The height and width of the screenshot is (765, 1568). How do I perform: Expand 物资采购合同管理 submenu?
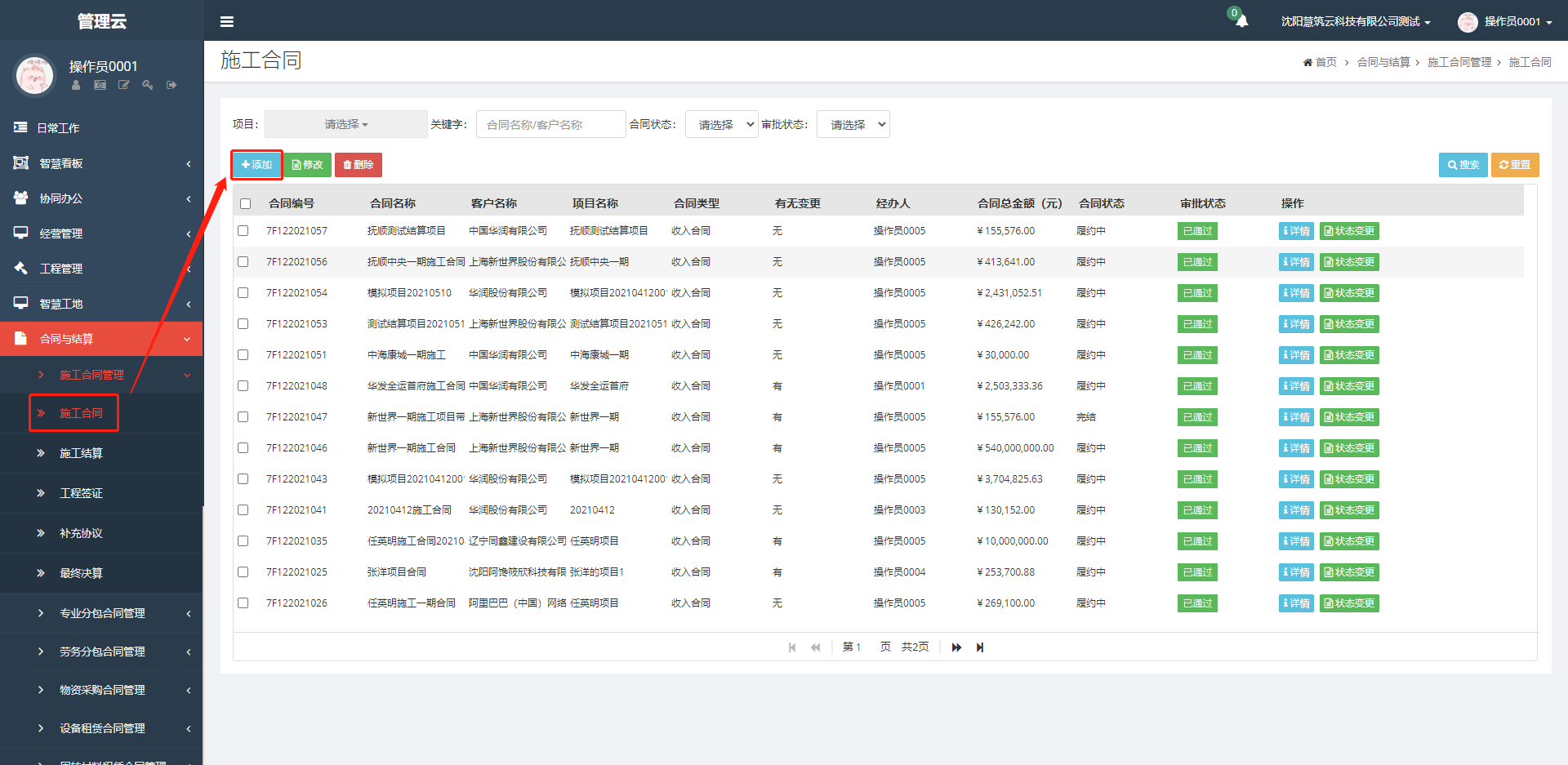coord(101,690)
